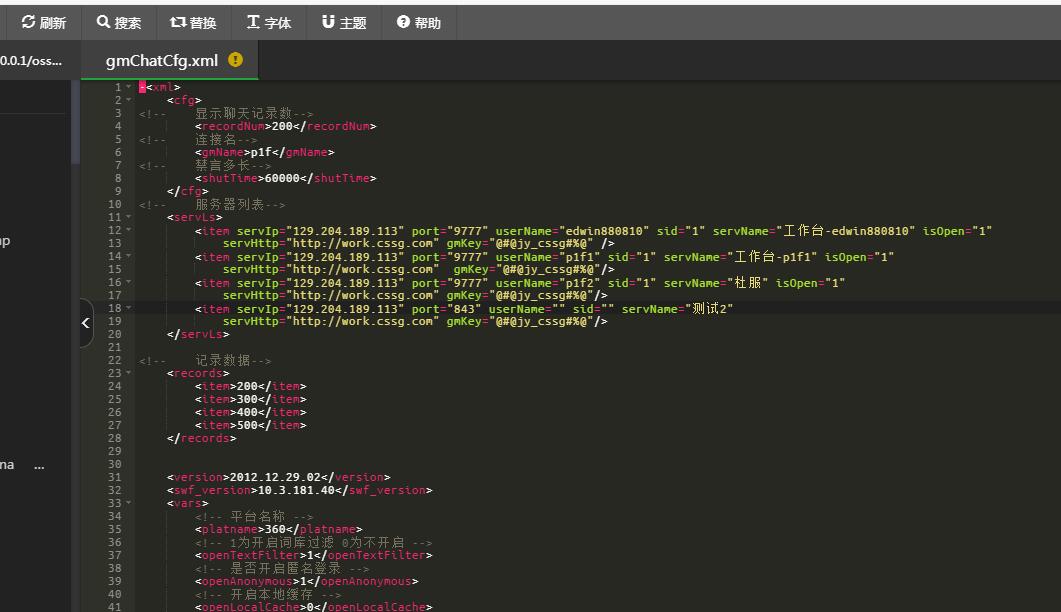Click the 搜索 magnifier icon
Image resolution: width=1061 pixels, height=612 pixels.
103,22
